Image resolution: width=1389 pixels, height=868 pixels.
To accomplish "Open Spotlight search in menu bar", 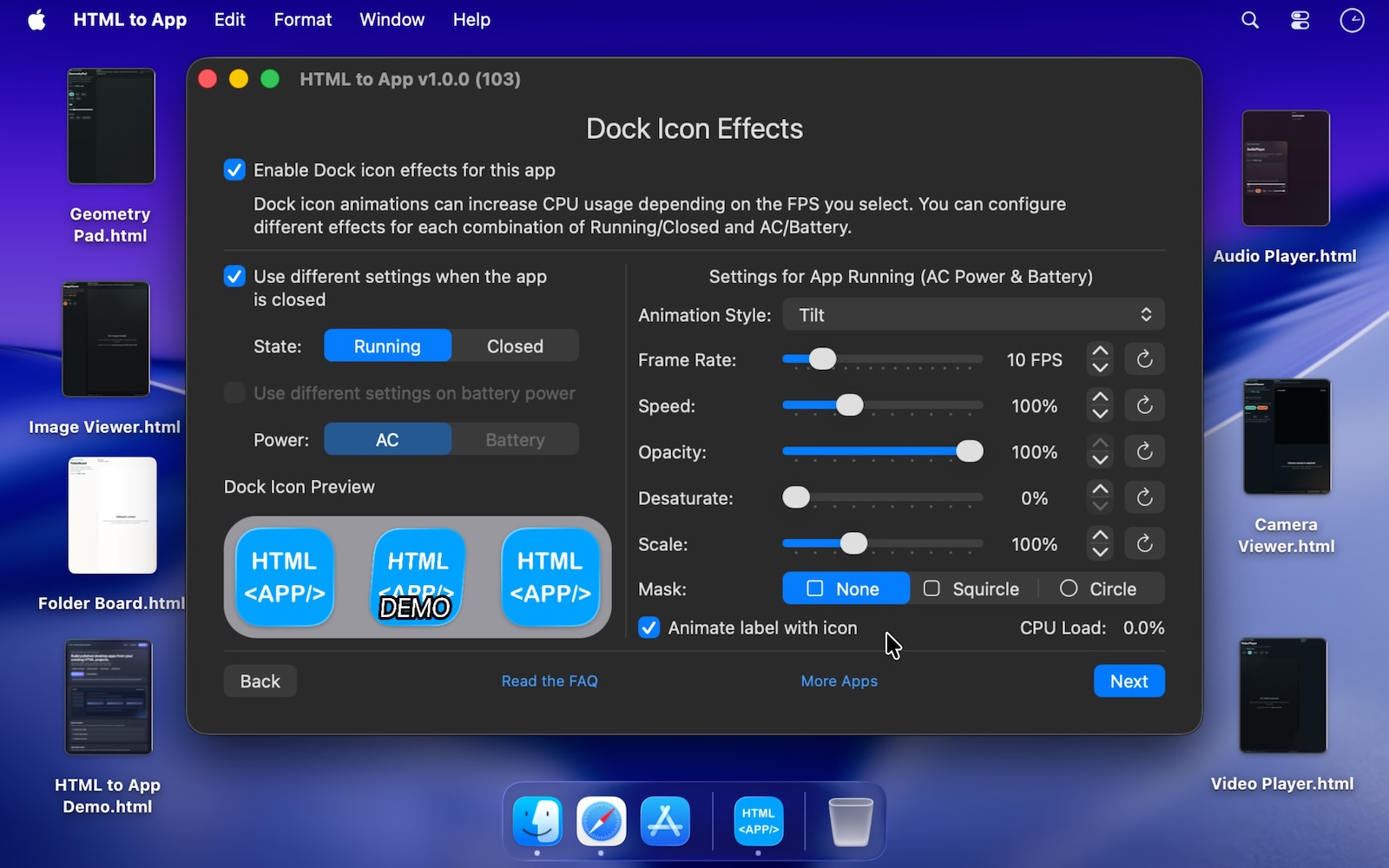I will pyautogui.click(x=1249, y=20).
